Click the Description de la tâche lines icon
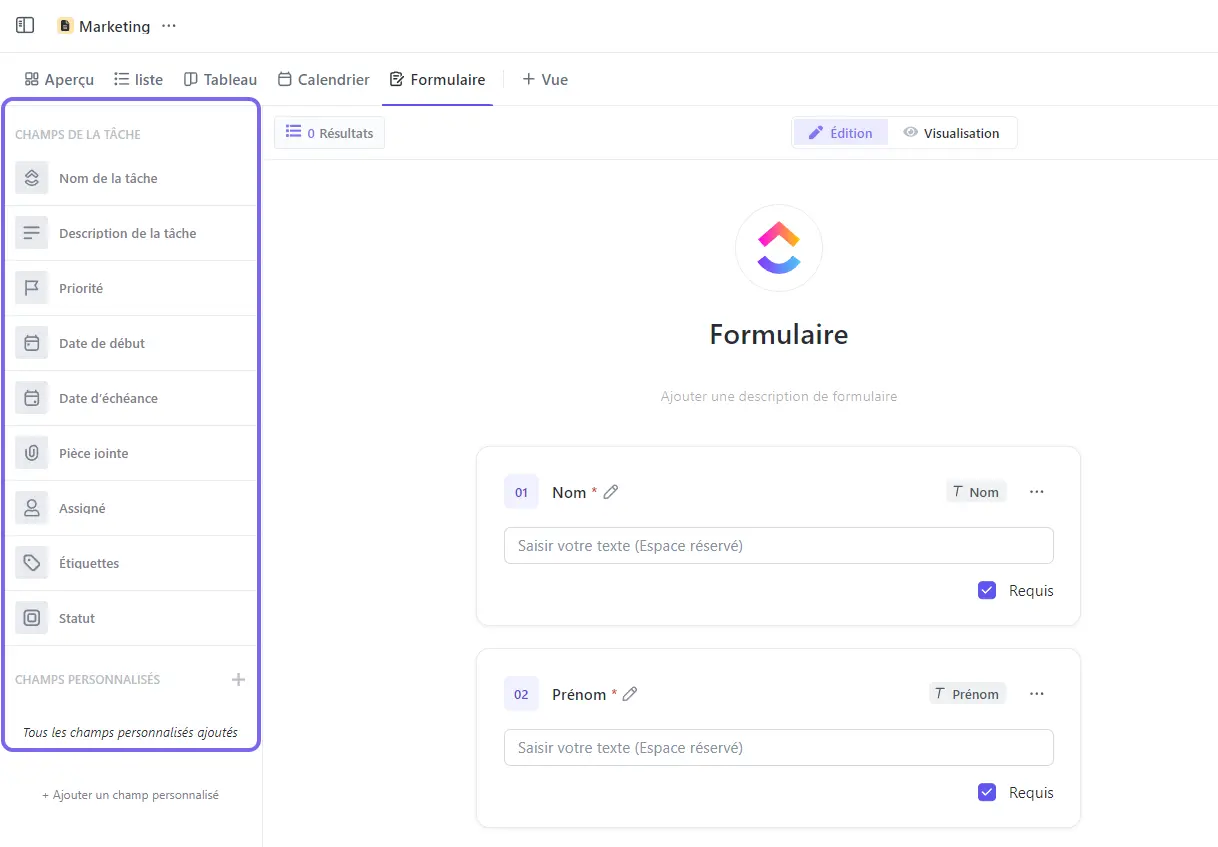This screenshot has height=847, width=1218. point(32,233)
